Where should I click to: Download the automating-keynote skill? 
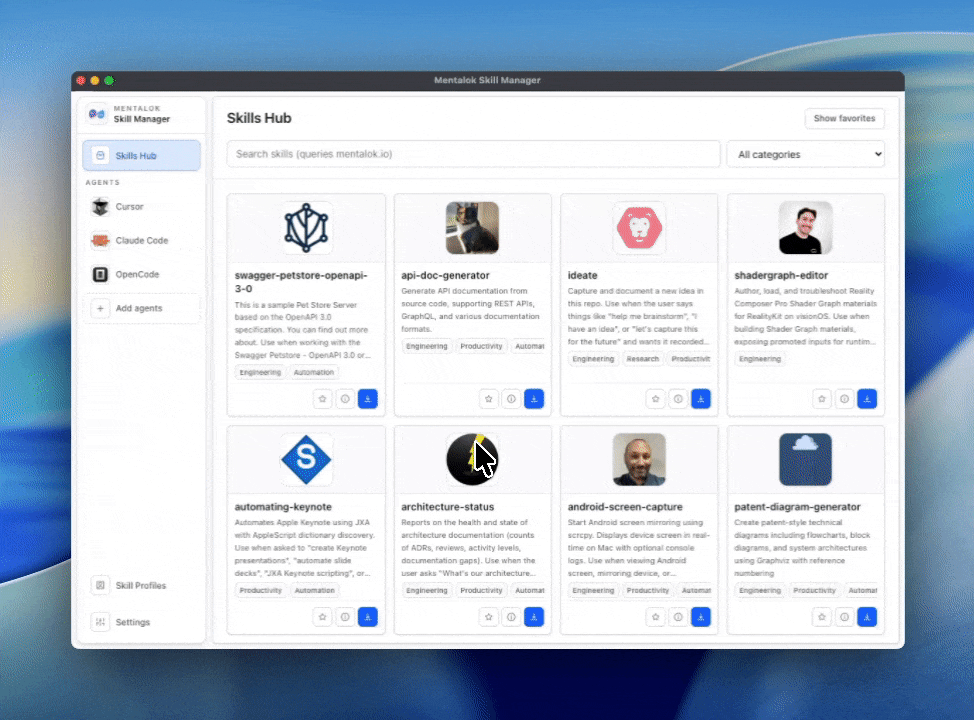(368, 617)
